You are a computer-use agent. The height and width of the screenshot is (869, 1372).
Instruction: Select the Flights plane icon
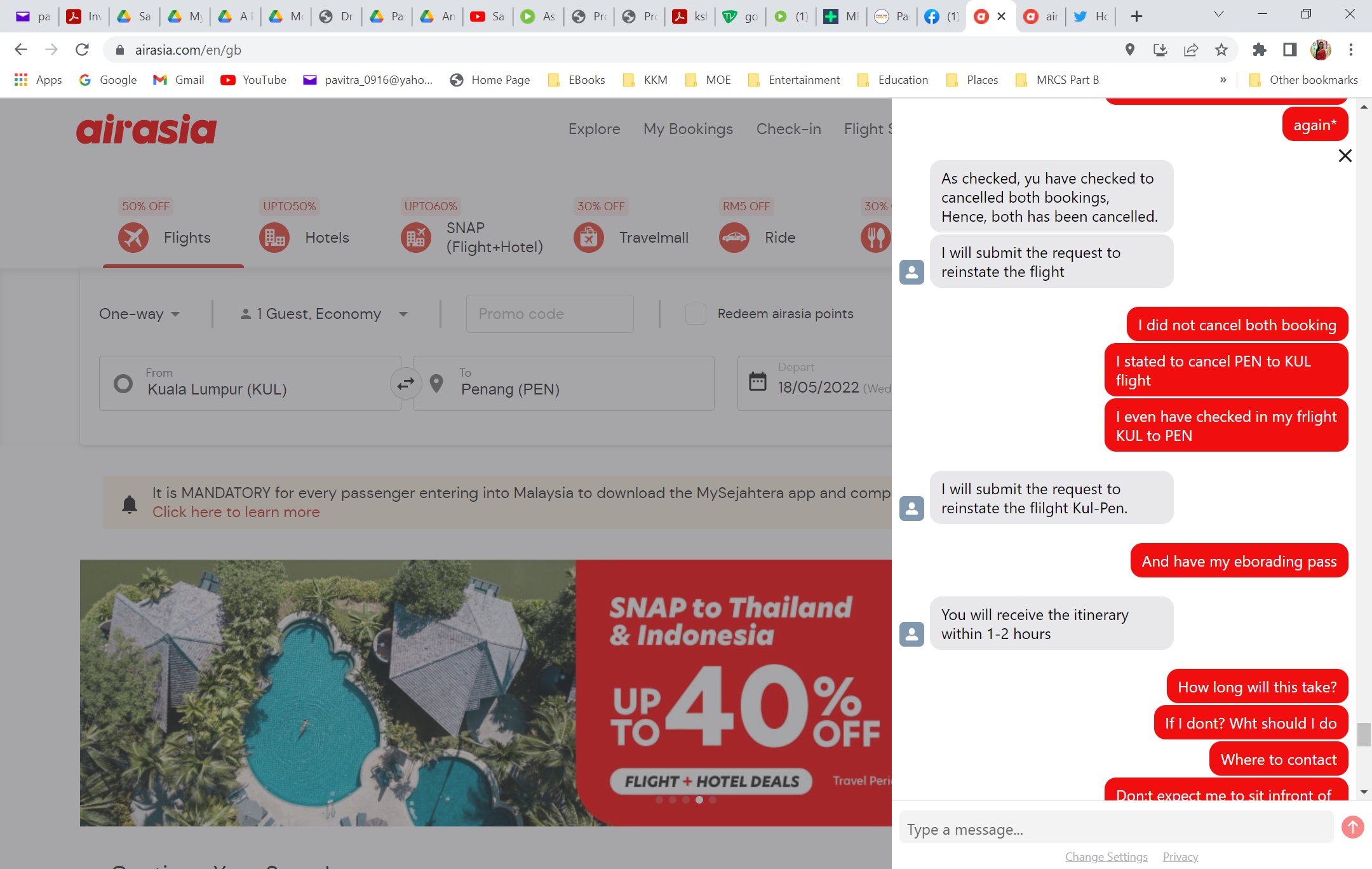(x=133, y=238)
